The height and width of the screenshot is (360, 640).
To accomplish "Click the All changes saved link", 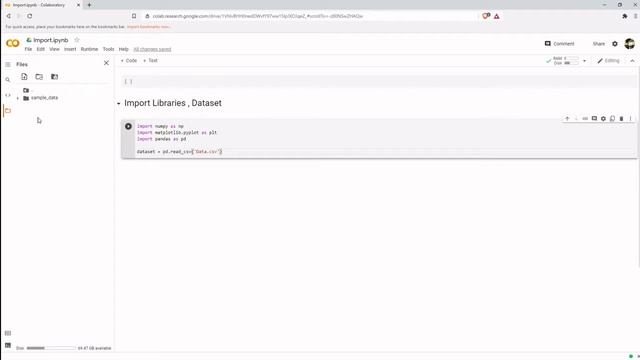I will coord(152,49).
